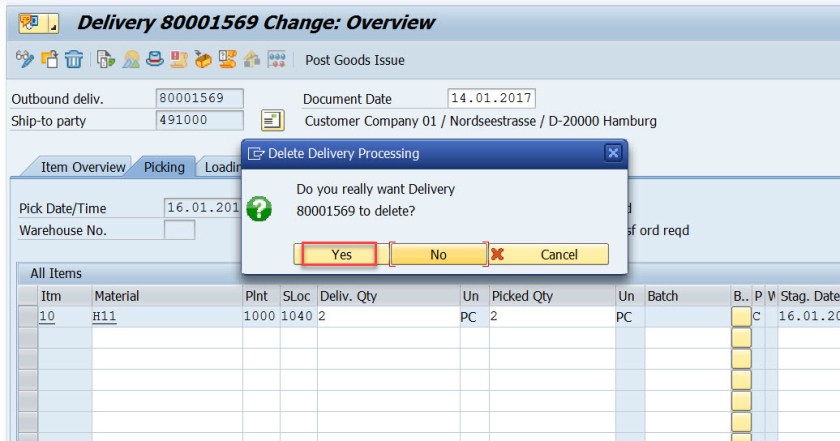Open material H11 link
Image resolution: width=840 pixels, height=441 pixels.
104,316
